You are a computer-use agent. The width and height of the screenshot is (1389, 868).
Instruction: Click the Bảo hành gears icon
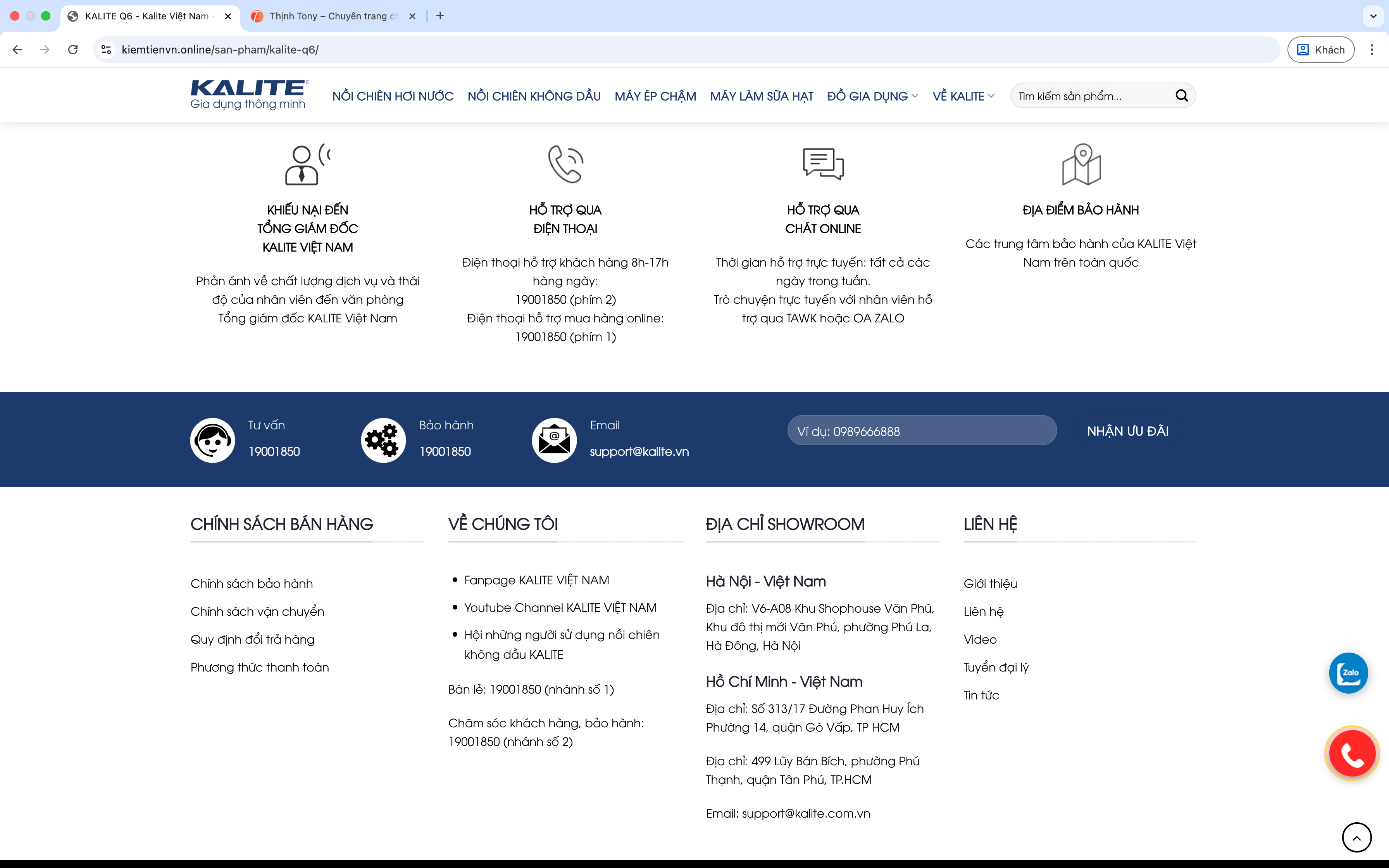[383, 440]
